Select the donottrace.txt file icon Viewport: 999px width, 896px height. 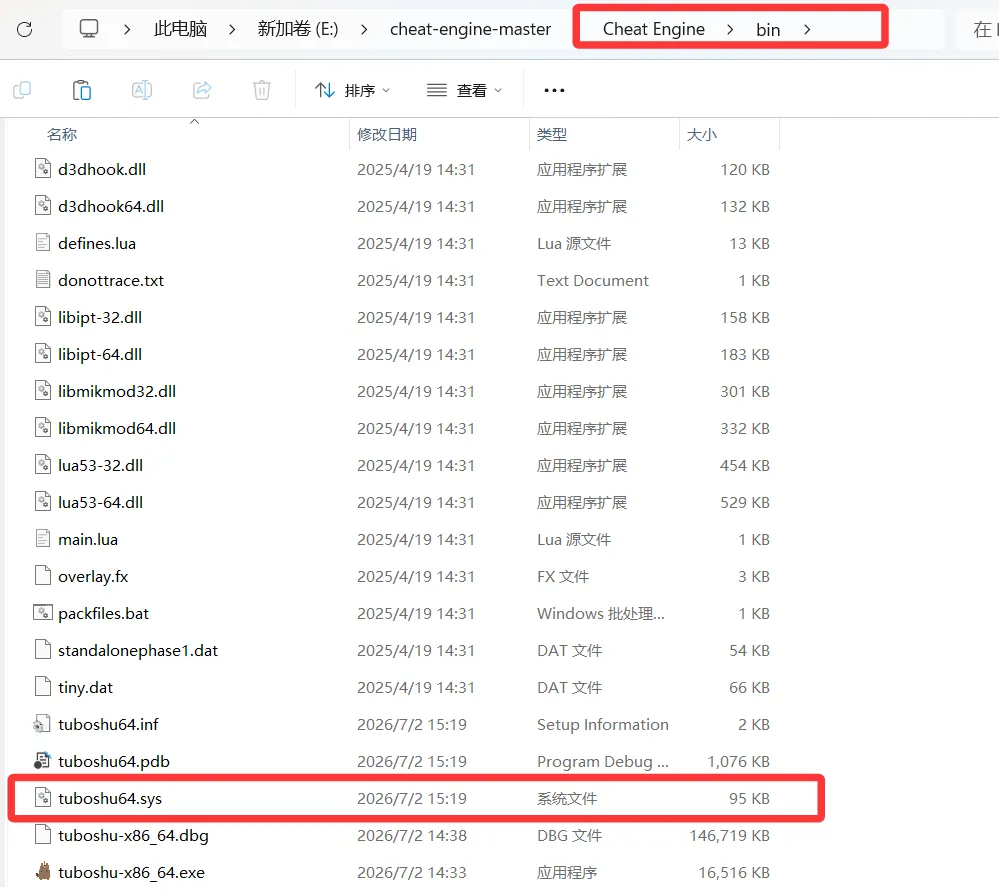point(43,280)
